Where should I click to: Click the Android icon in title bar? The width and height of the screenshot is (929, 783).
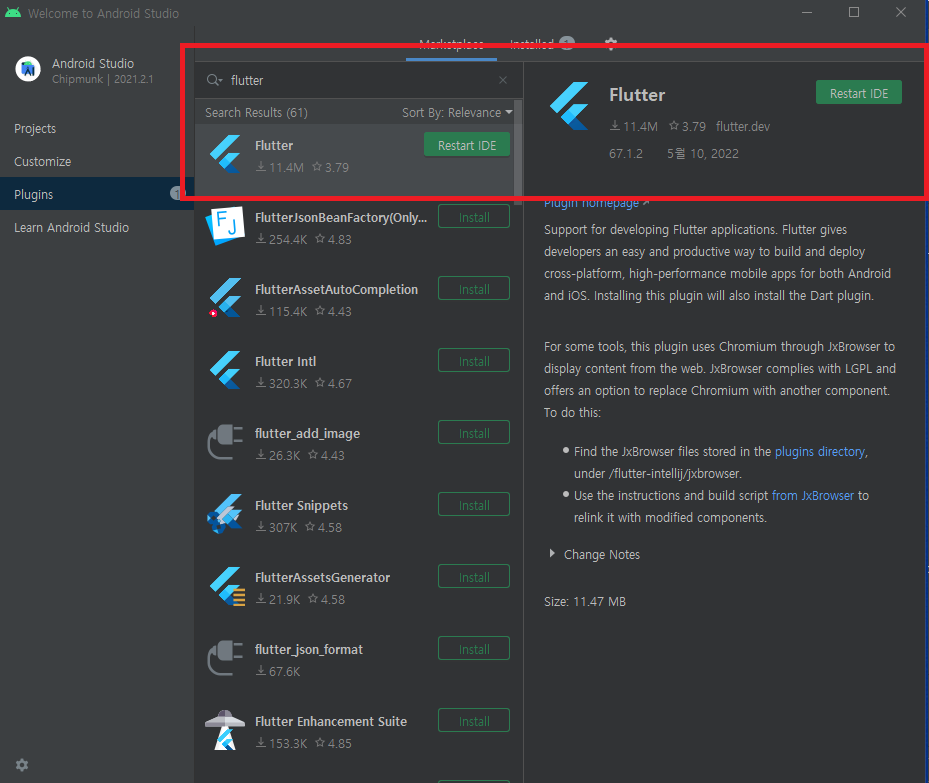pos(13,12)
